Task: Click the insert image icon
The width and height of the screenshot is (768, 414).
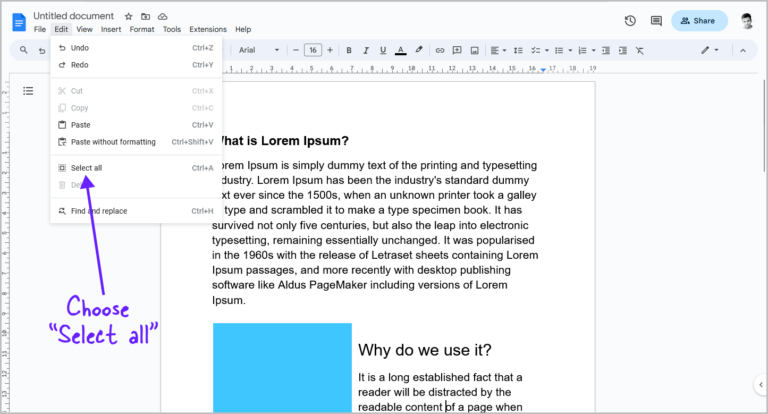Action: 474,50
